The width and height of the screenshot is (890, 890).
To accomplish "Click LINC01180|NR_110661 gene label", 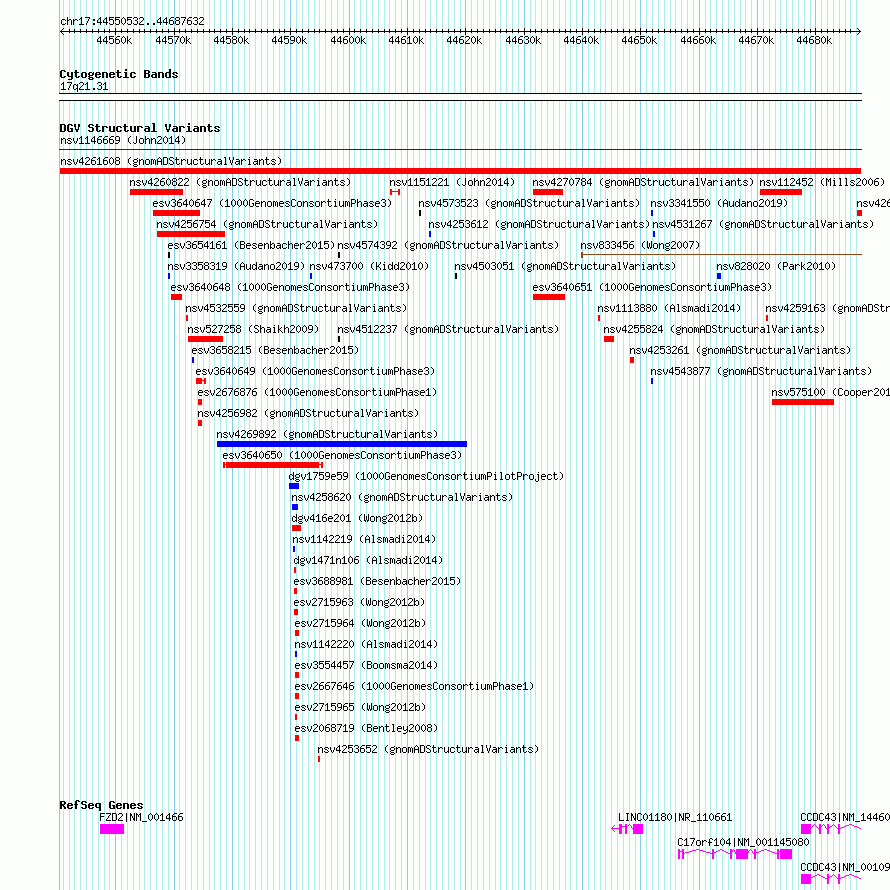I will tap(675, 817).
